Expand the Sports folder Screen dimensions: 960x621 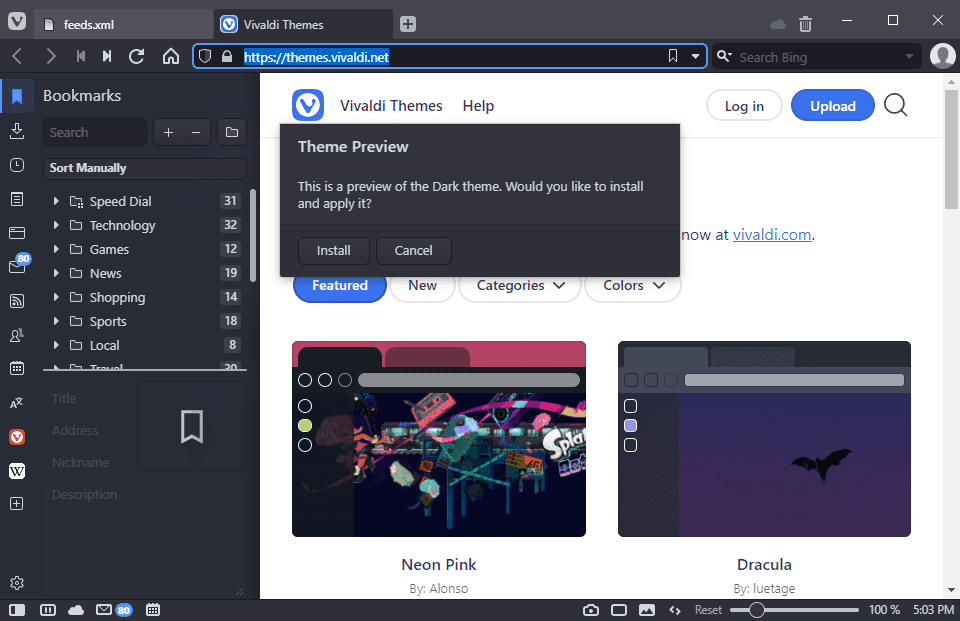coord(56,322)
